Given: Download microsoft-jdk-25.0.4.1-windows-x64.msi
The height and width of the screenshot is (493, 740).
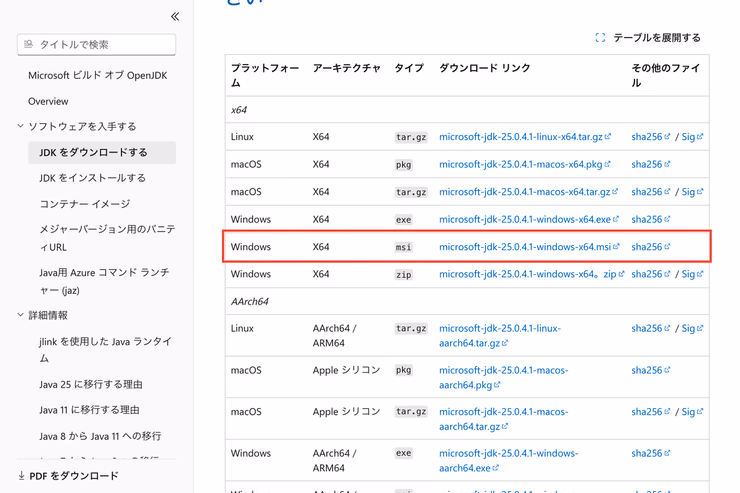Looking at the screenshot, I should pyautogui.click(x=529, y=247).
